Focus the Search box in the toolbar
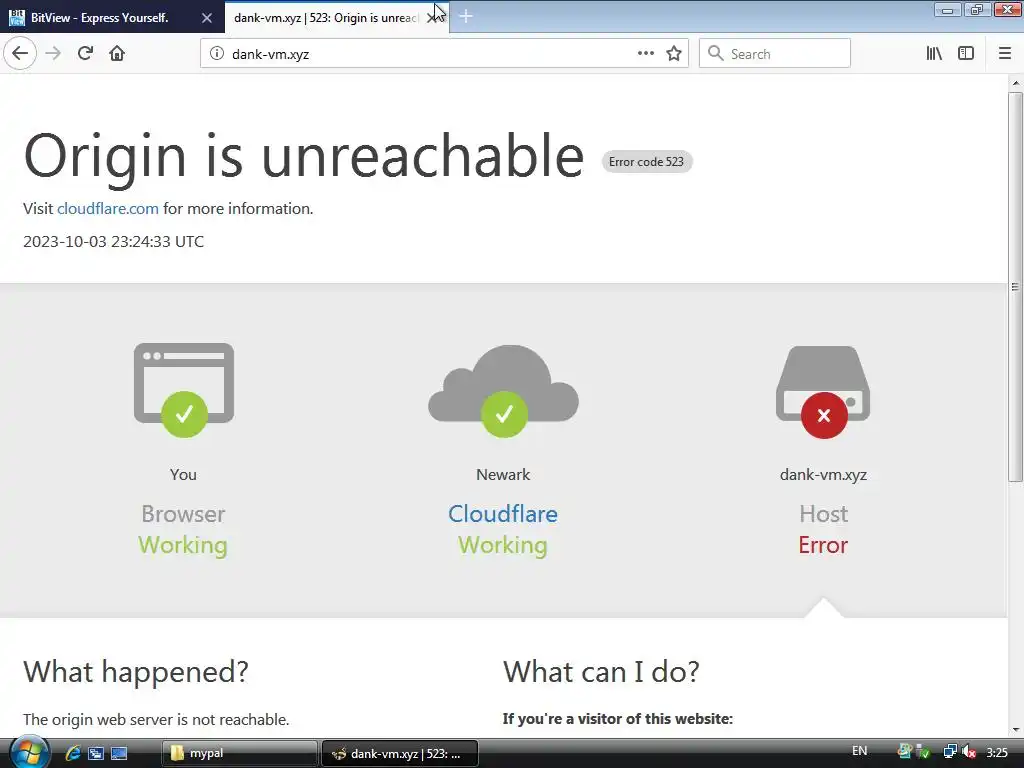1024x768 pixels. [x=775, y=54]
